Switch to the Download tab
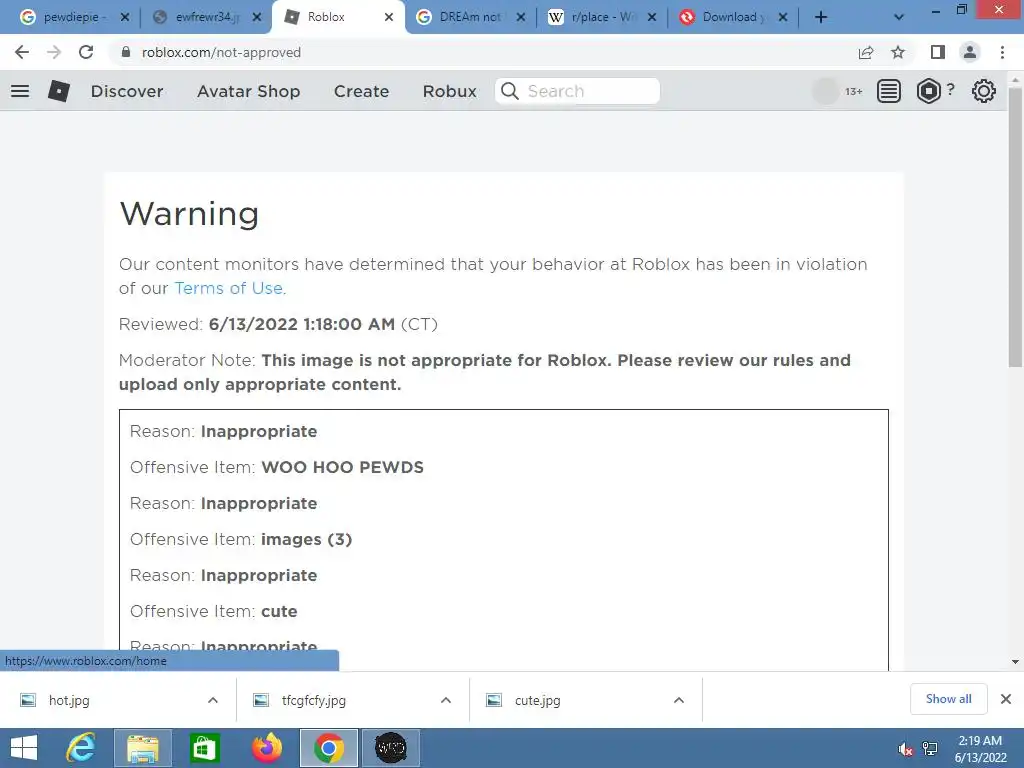This screenshot has width=1024, height=768. click(x=731, y=17)
